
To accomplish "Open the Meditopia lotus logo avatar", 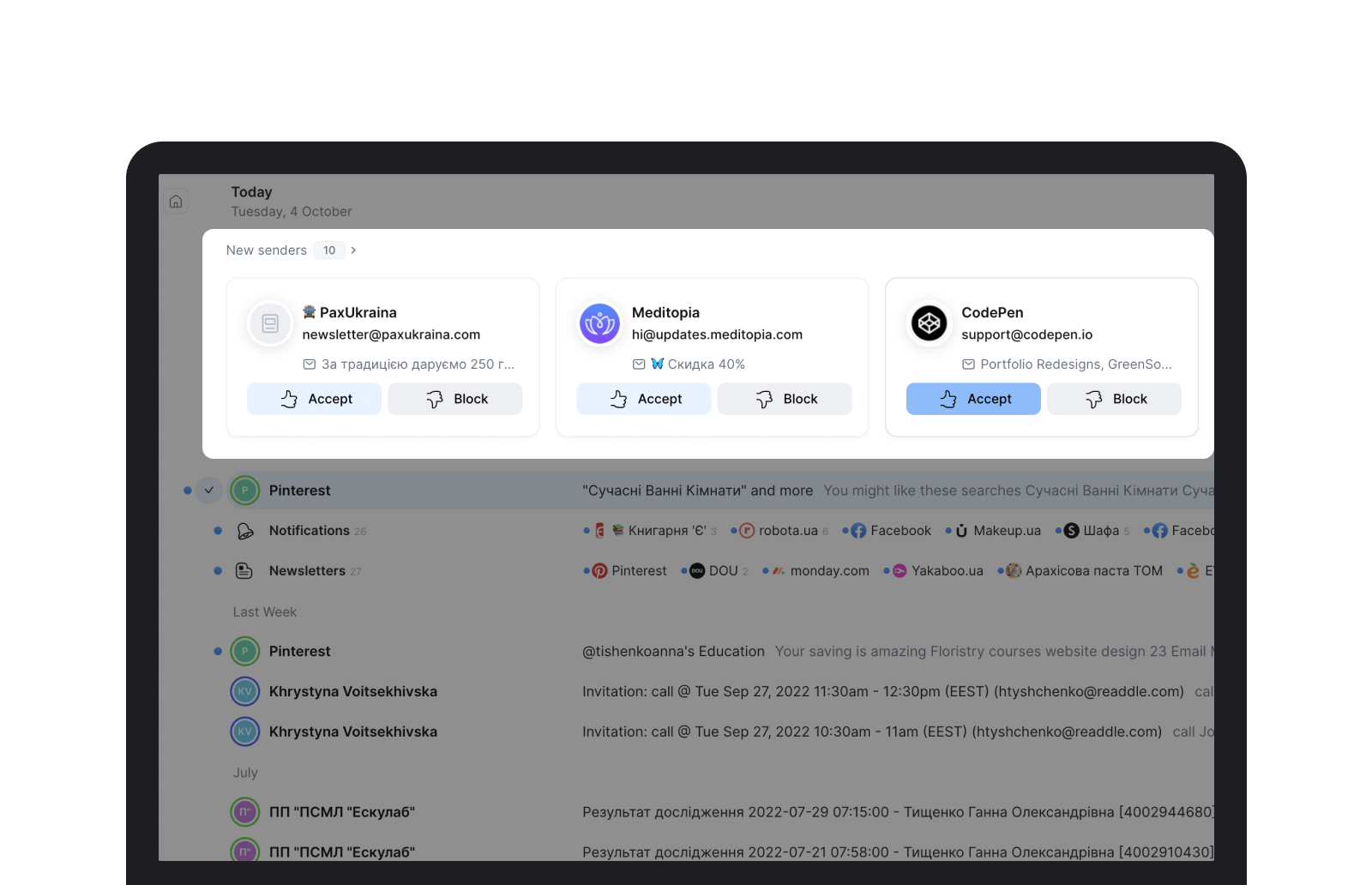I will (x=599, y=323).
